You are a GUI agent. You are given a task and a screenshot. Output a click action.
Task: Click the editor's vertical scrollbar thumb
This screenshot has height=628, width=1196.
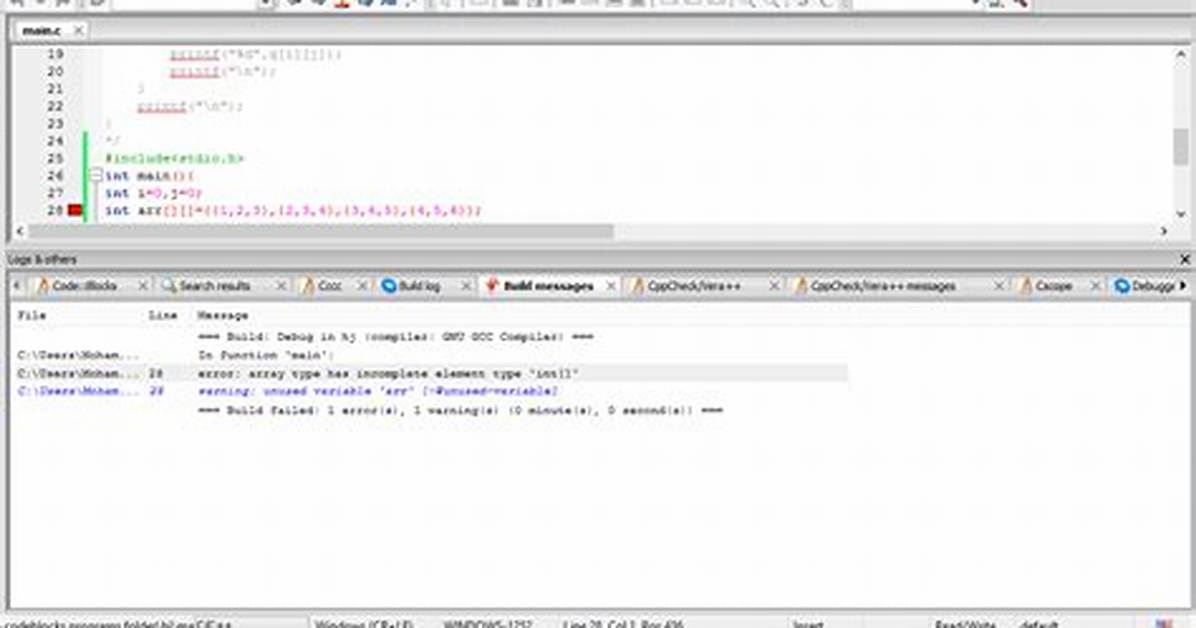pyautogui.click(x=1181, y=147)
